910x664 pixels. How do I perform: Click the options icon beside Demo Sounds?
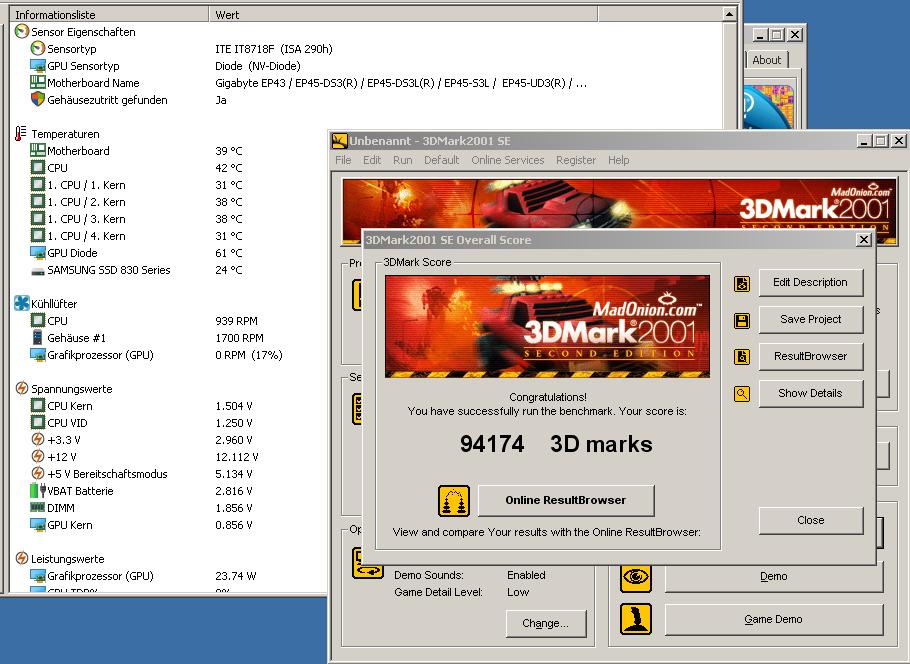[x=367, y=563]
